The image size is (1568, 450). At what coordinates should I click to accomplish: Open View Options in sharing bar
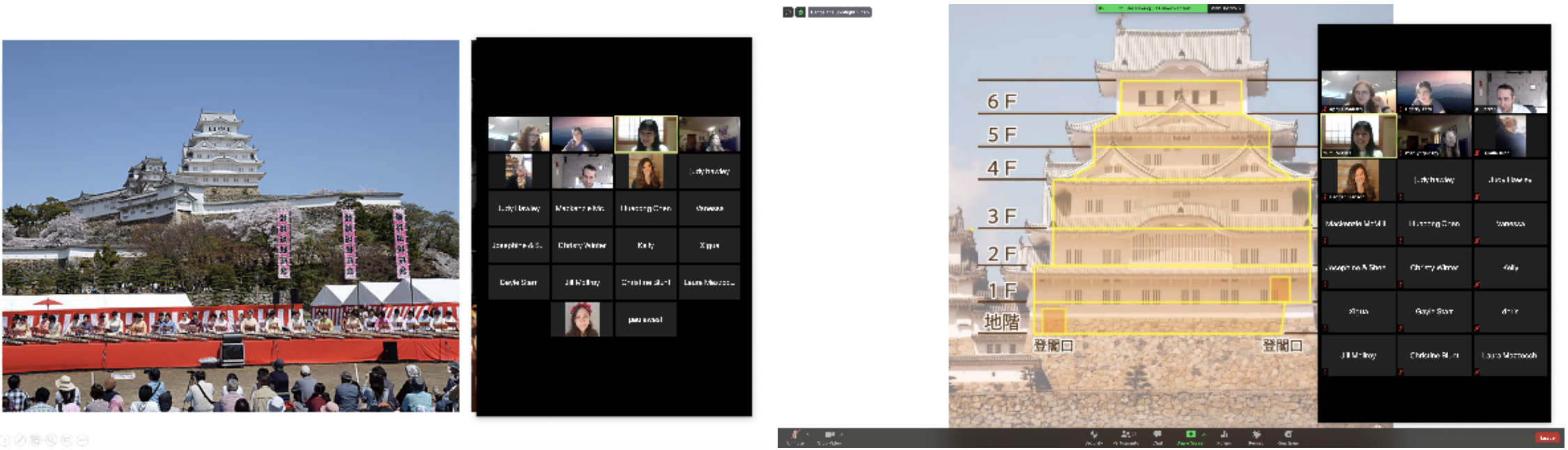tap(1225, 8)
